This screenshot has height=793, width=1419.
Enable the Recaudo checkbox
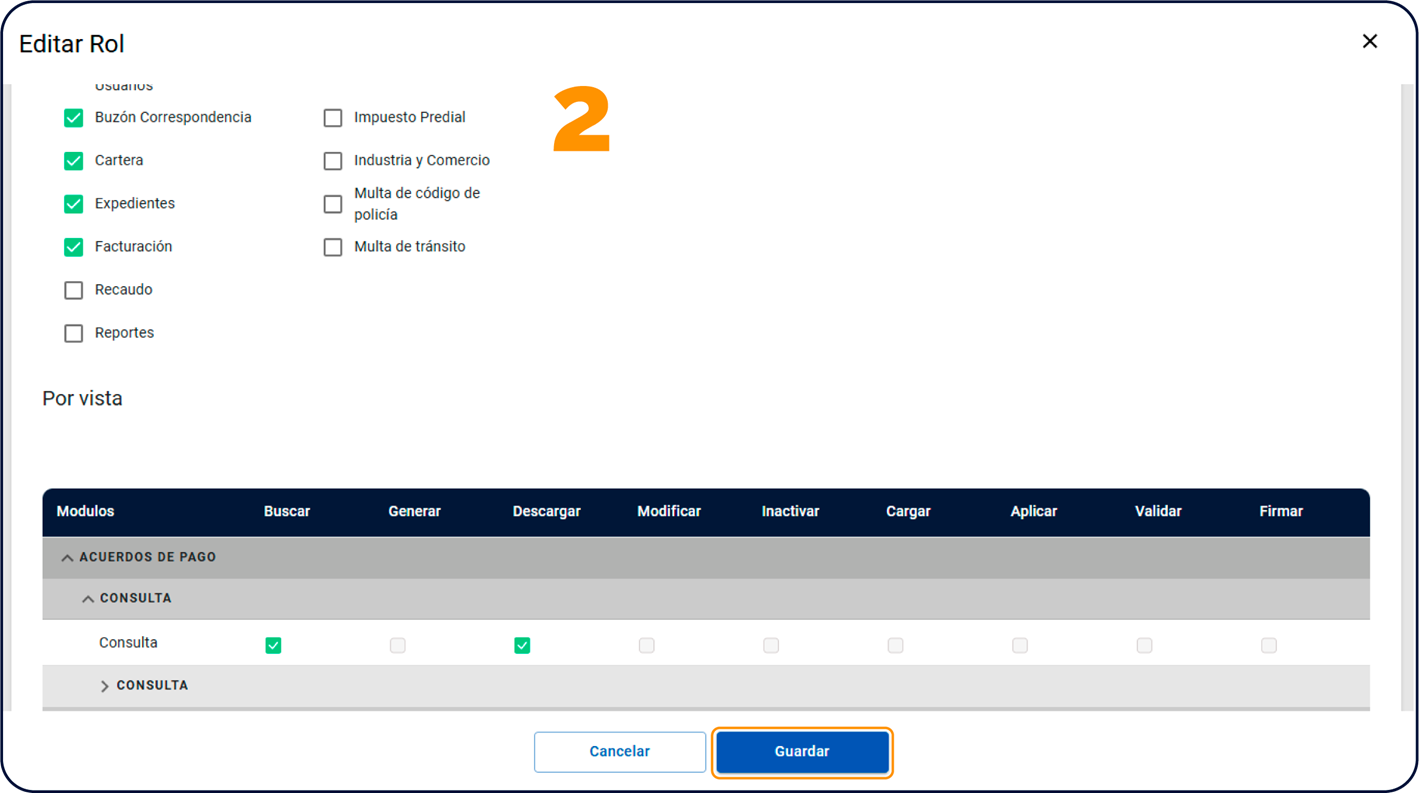pyautogui.click(x=74, y=290)
